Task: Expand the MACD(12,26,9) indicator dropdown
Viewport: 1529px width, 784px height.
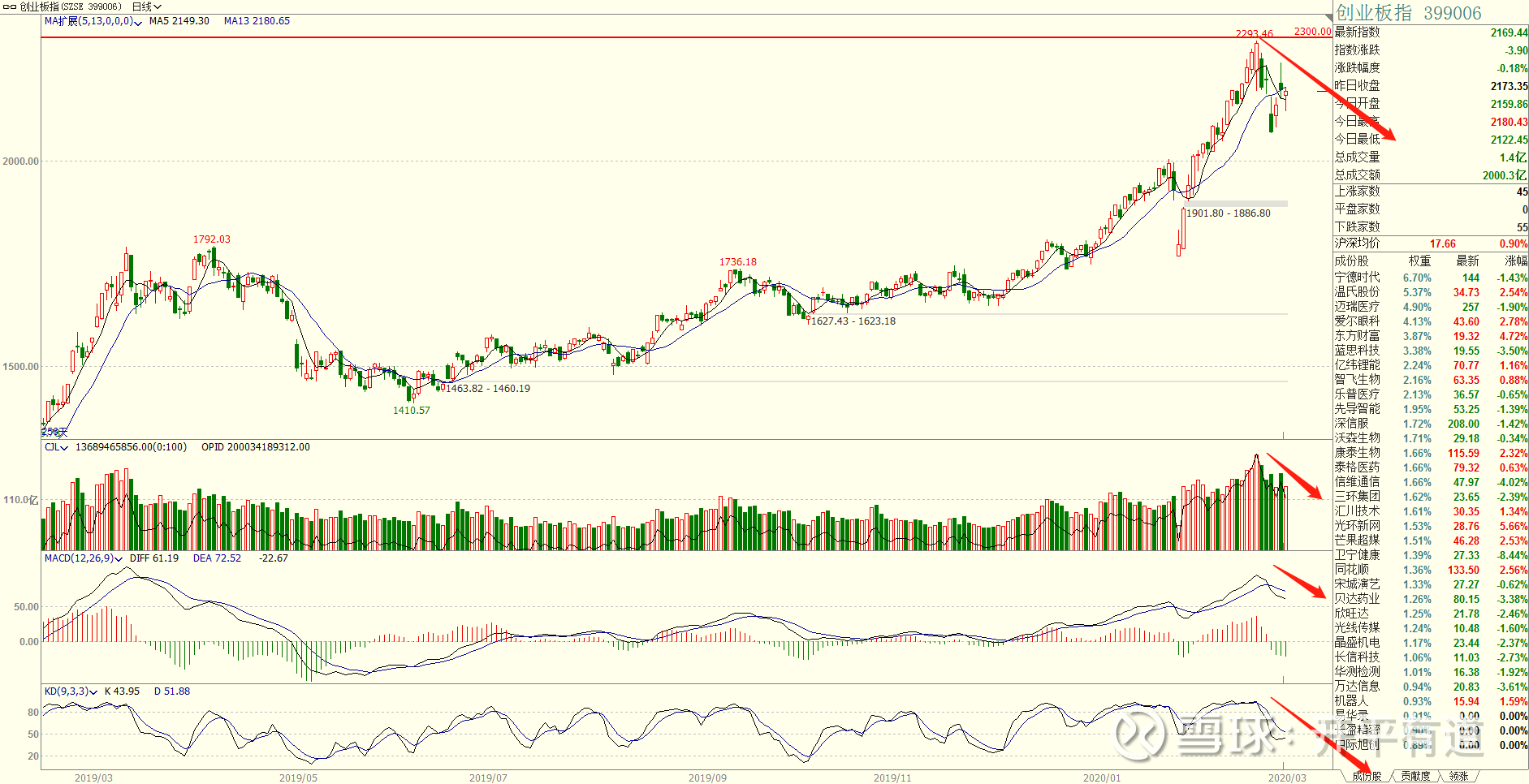Action: pos(84,558)
